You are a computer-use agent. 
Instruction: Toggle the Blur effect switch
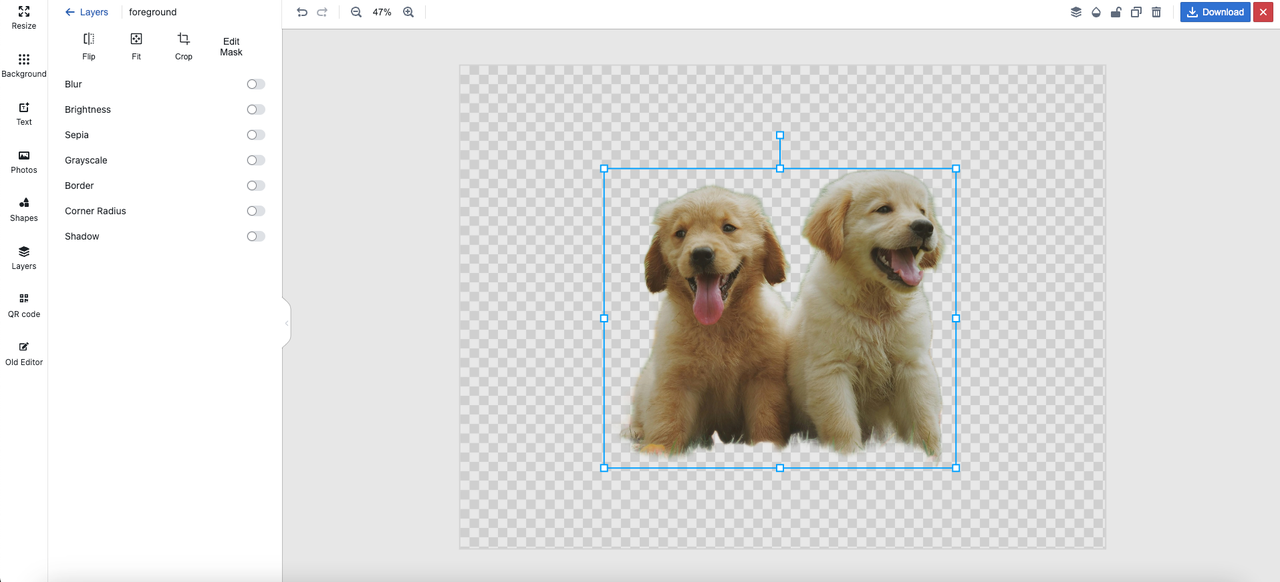pos(256,84)
